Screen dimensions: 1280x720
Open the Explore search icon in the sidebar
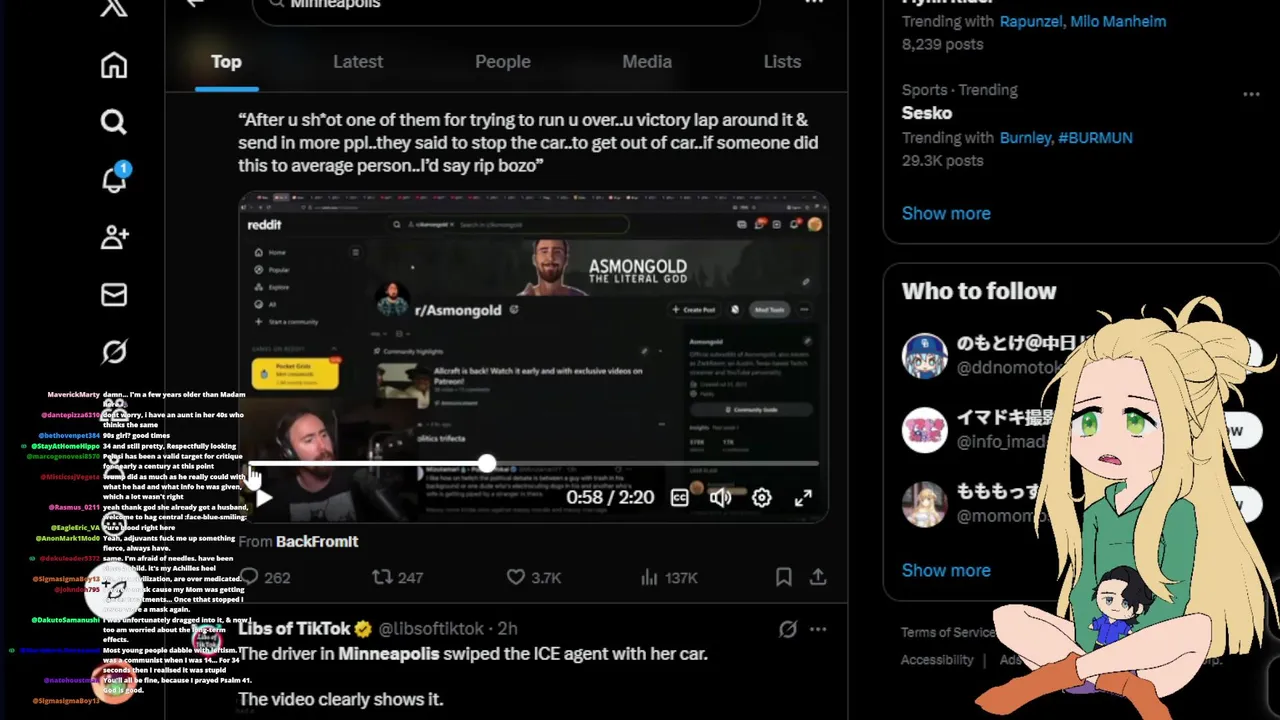114,122
